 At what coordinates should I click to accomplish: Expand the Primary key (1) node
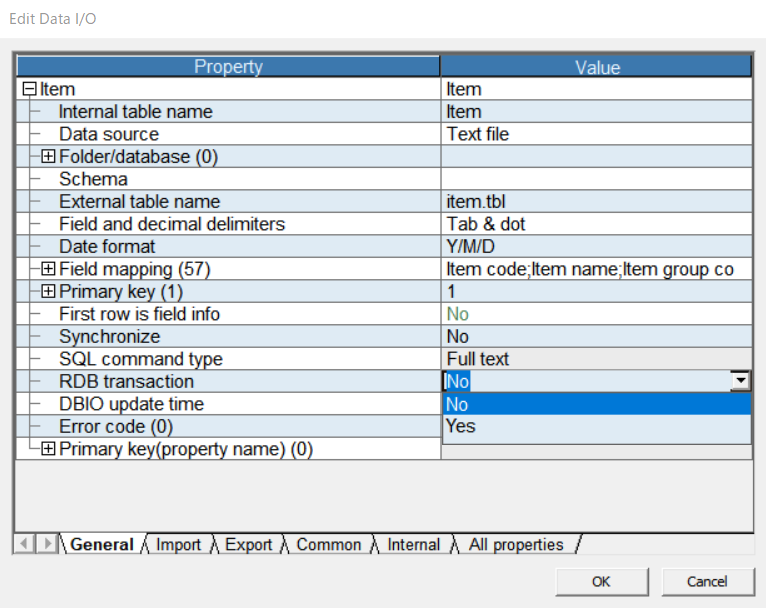tap(48, 292)
